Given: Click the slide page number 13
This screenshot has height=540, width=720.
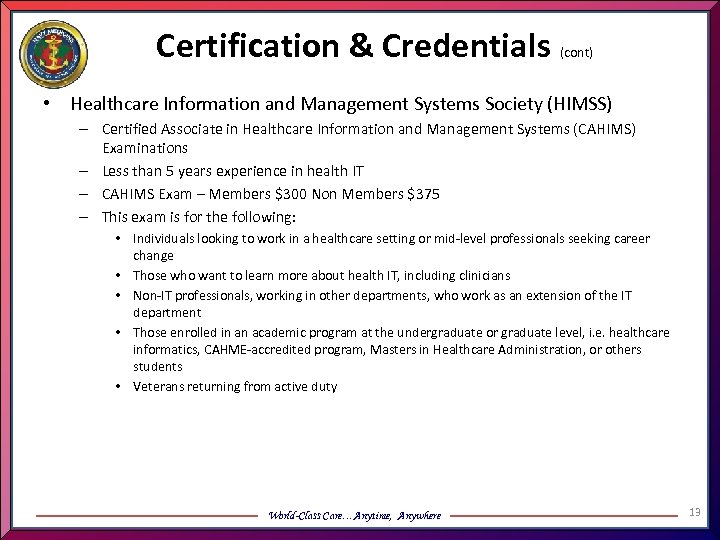Looking at the screenshot, I should coord(694,512).
